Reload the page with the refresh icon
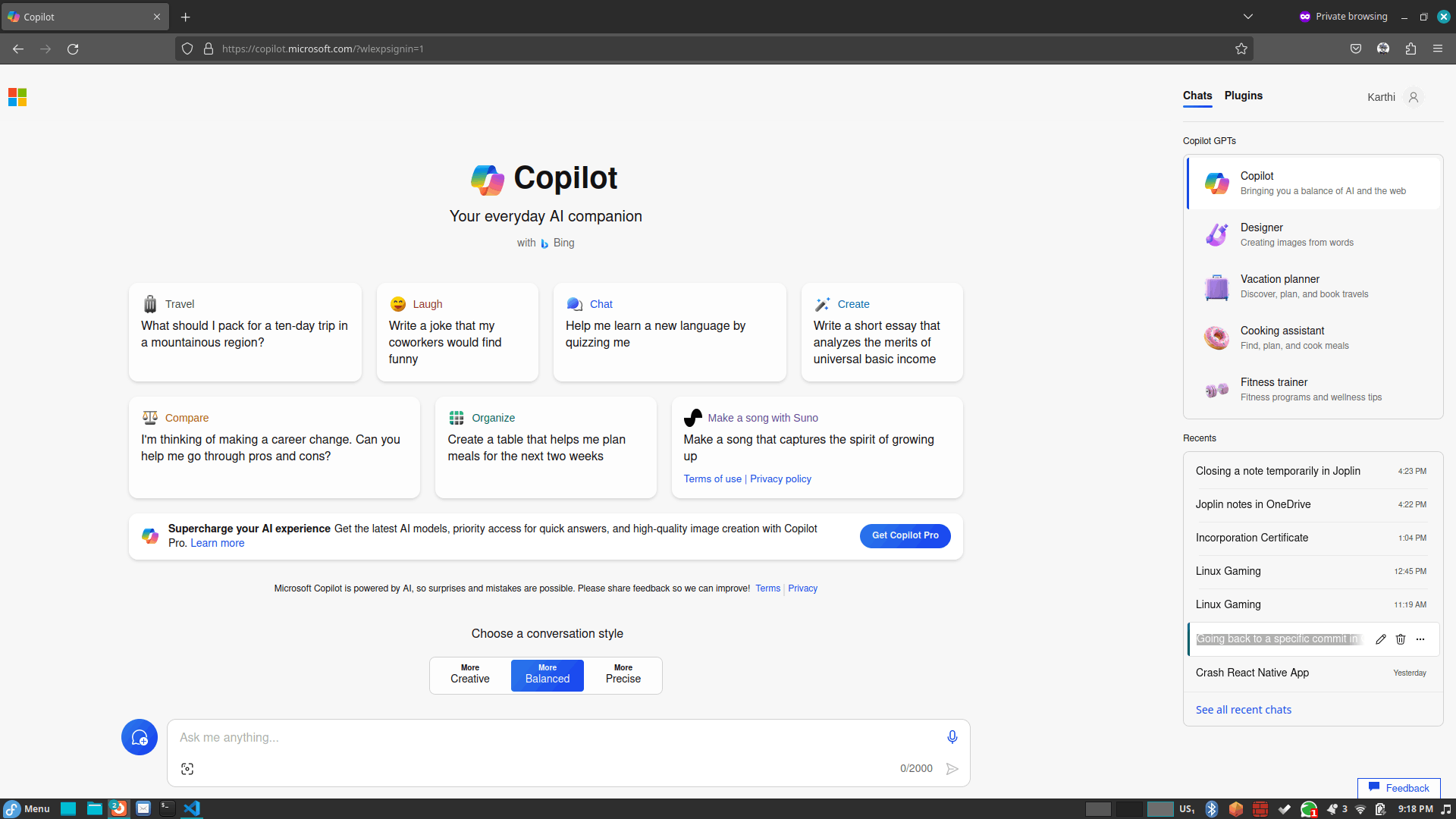Viewport: 1456px width, 819px height. point(73,49)
